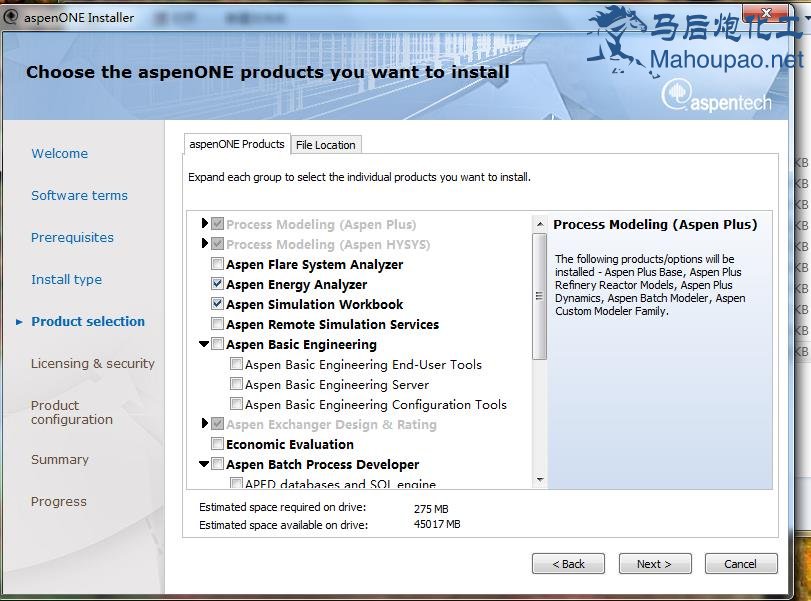Screen dimensions: 811x601
Task: Collapse the Aspen Basic Engineering group
Action: [x=204, y=345]
